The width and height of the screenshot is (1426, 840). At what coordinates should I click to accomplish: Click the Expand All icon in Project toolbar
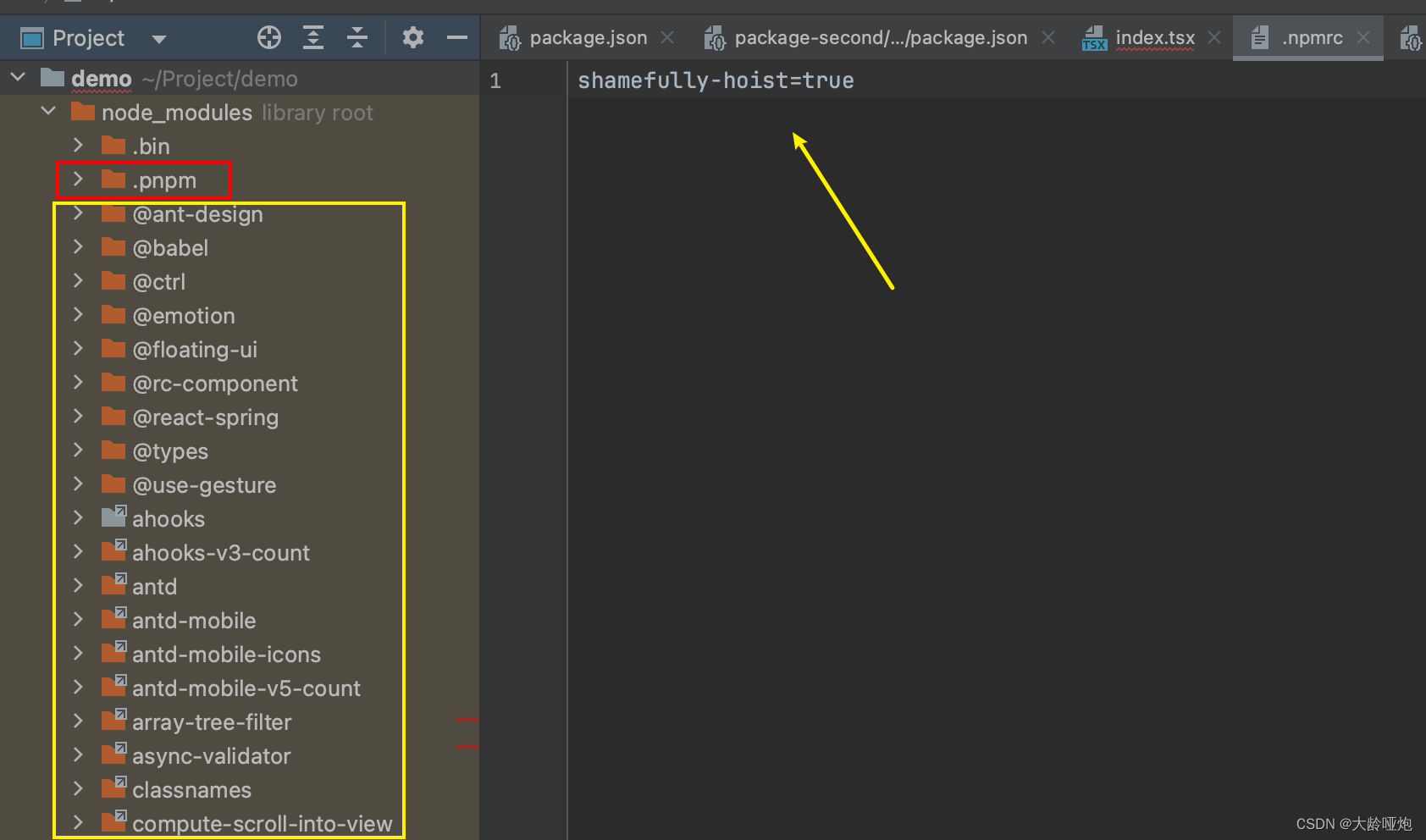coord(313,37)
